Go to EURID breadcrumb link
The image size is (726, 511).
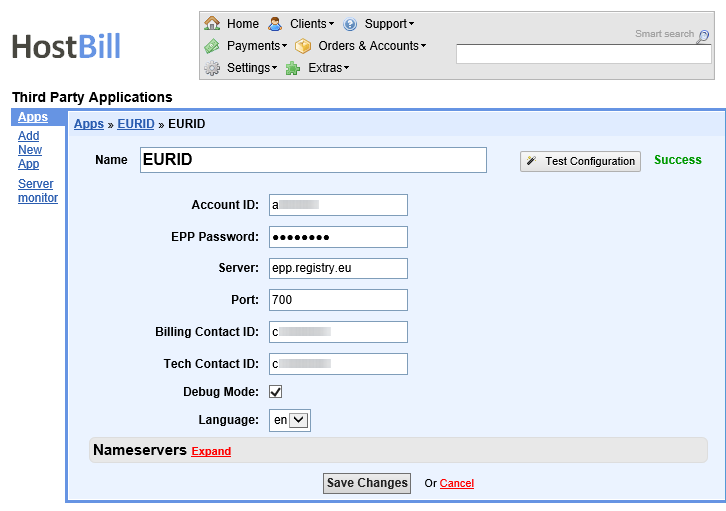[x=136, y=124]
